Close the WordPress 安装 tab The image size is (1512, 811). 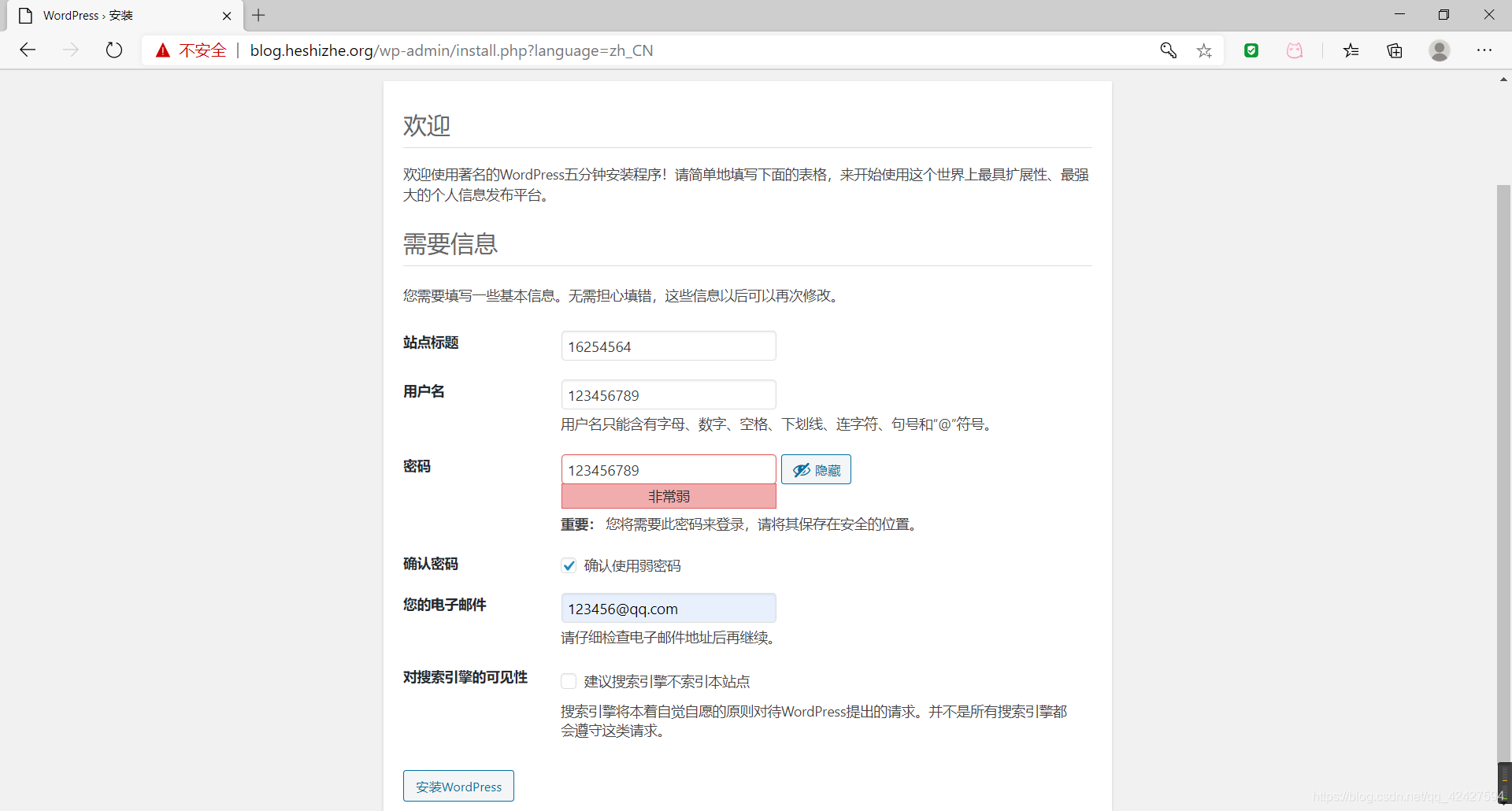[227, 16]
